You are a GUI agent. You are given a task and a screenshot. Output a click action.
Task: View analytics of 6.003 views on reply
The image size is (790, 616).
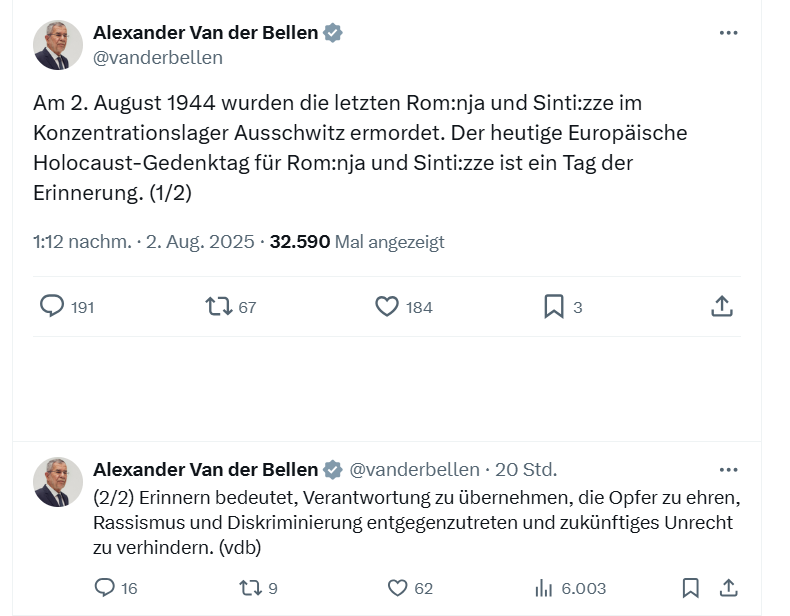pos(545,587)
